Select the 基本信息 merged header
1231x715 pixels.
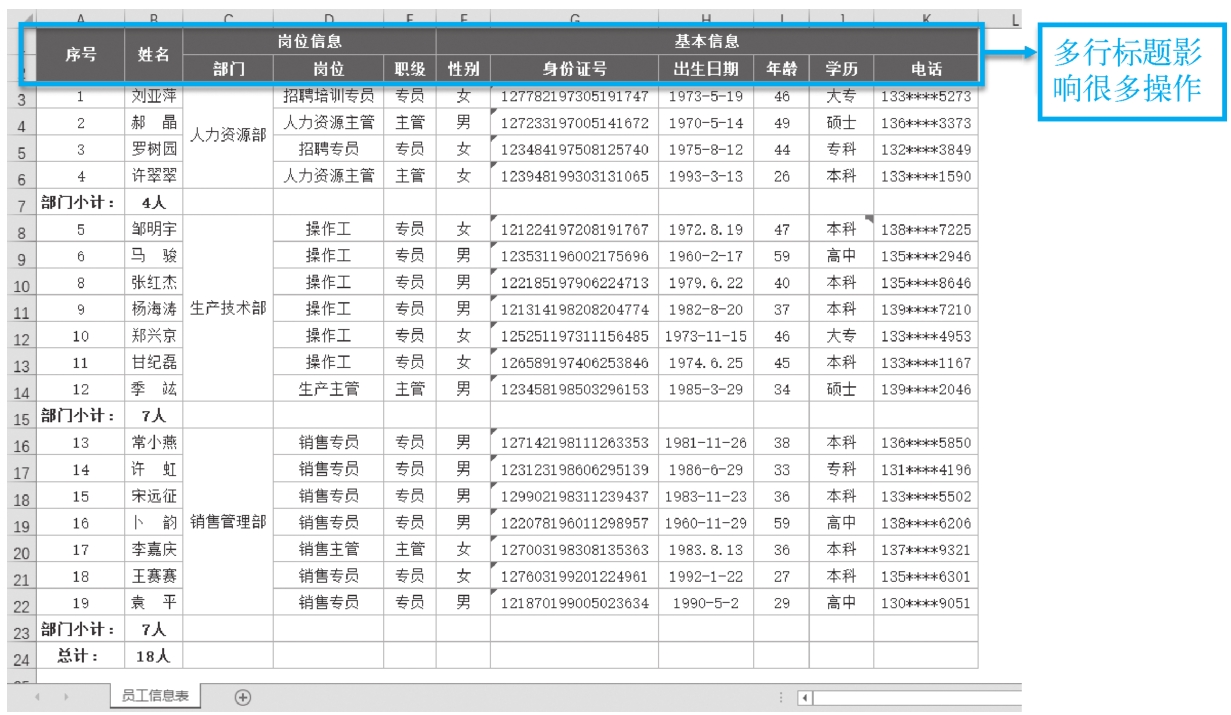707,42
